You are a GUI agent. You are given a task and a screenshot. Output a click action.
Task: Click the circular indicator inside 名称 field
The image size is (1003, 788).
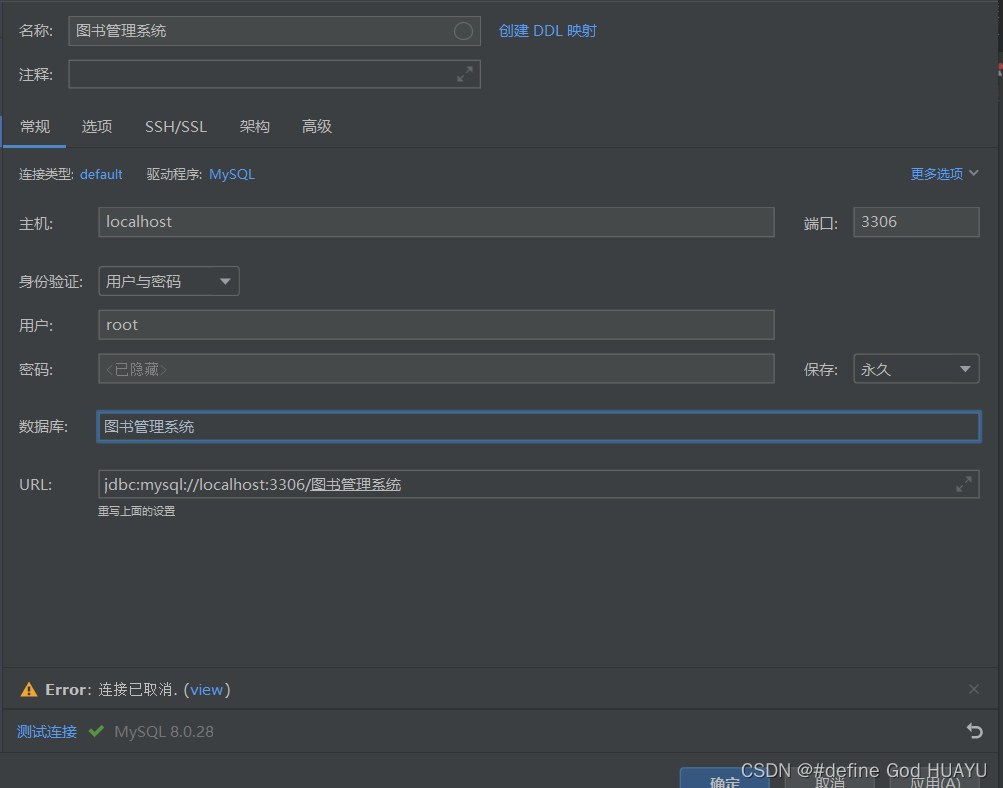point(462,30)
